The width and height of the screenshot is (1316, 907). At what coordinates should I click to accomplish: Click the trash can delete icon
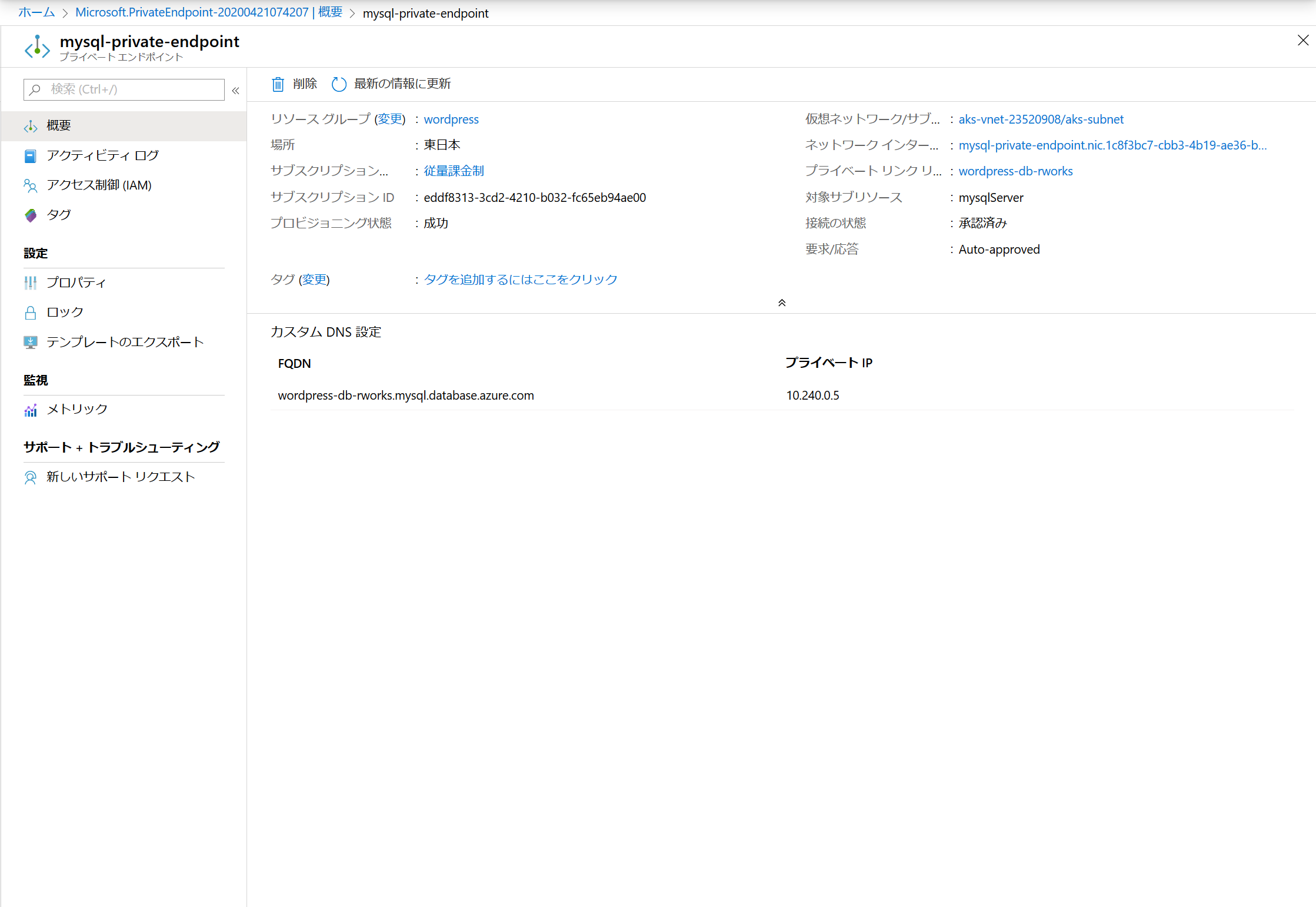278,84
